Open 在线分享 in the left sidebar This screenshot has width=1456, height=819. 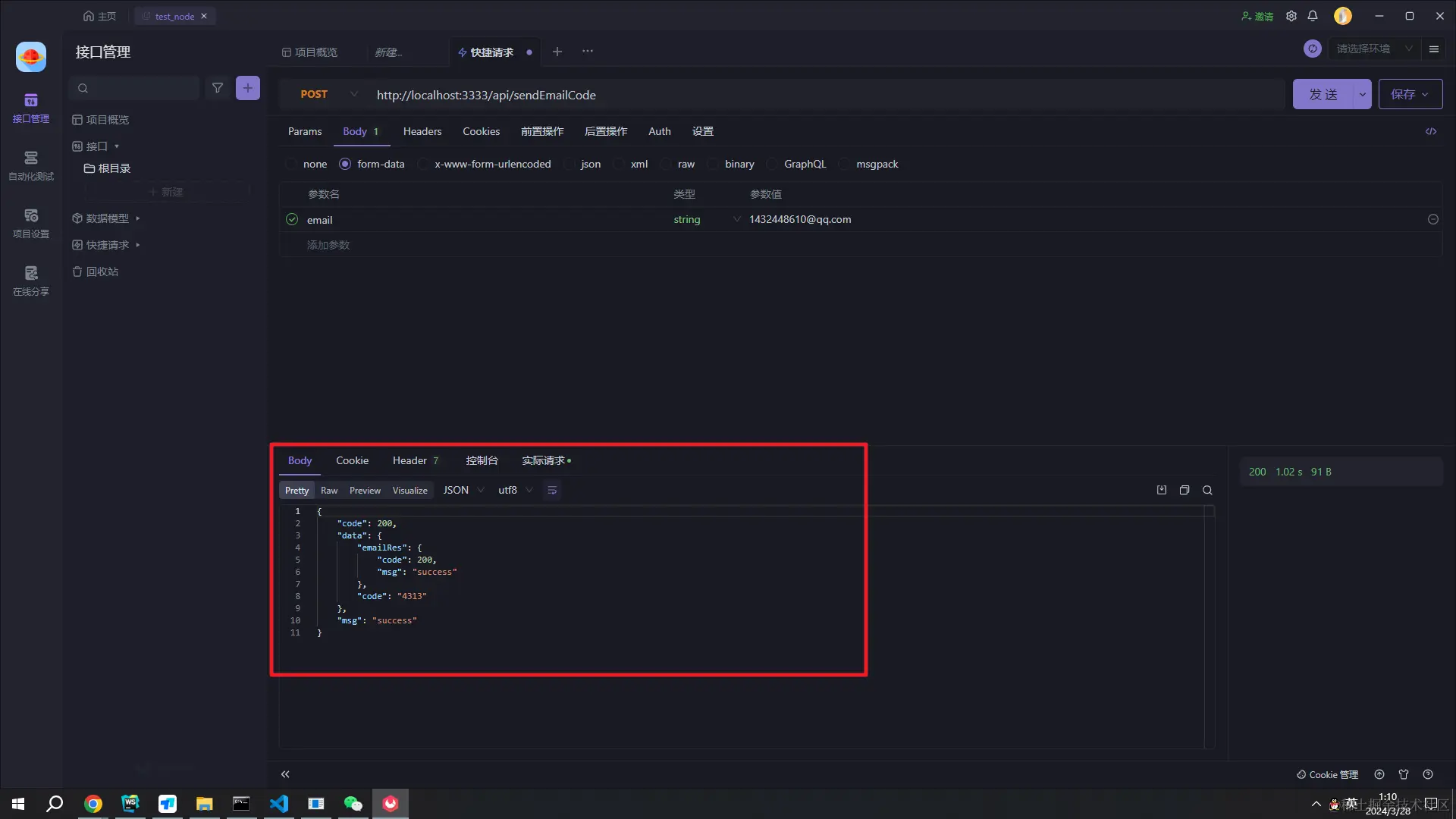tap(31, 281)
